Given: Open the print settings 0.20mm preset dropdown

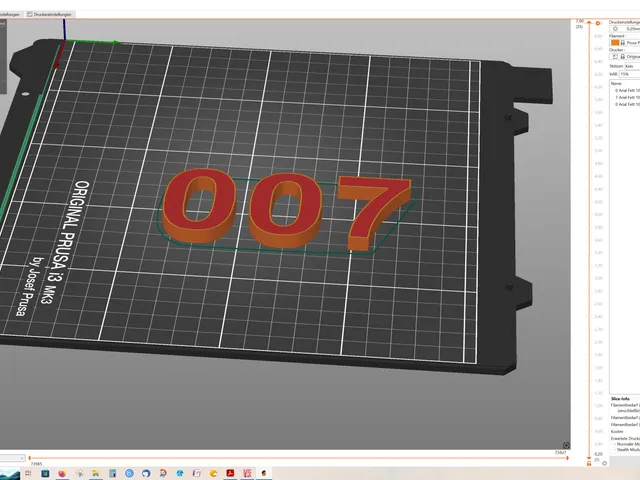Looking at the screenshot, I should (624, 29).
